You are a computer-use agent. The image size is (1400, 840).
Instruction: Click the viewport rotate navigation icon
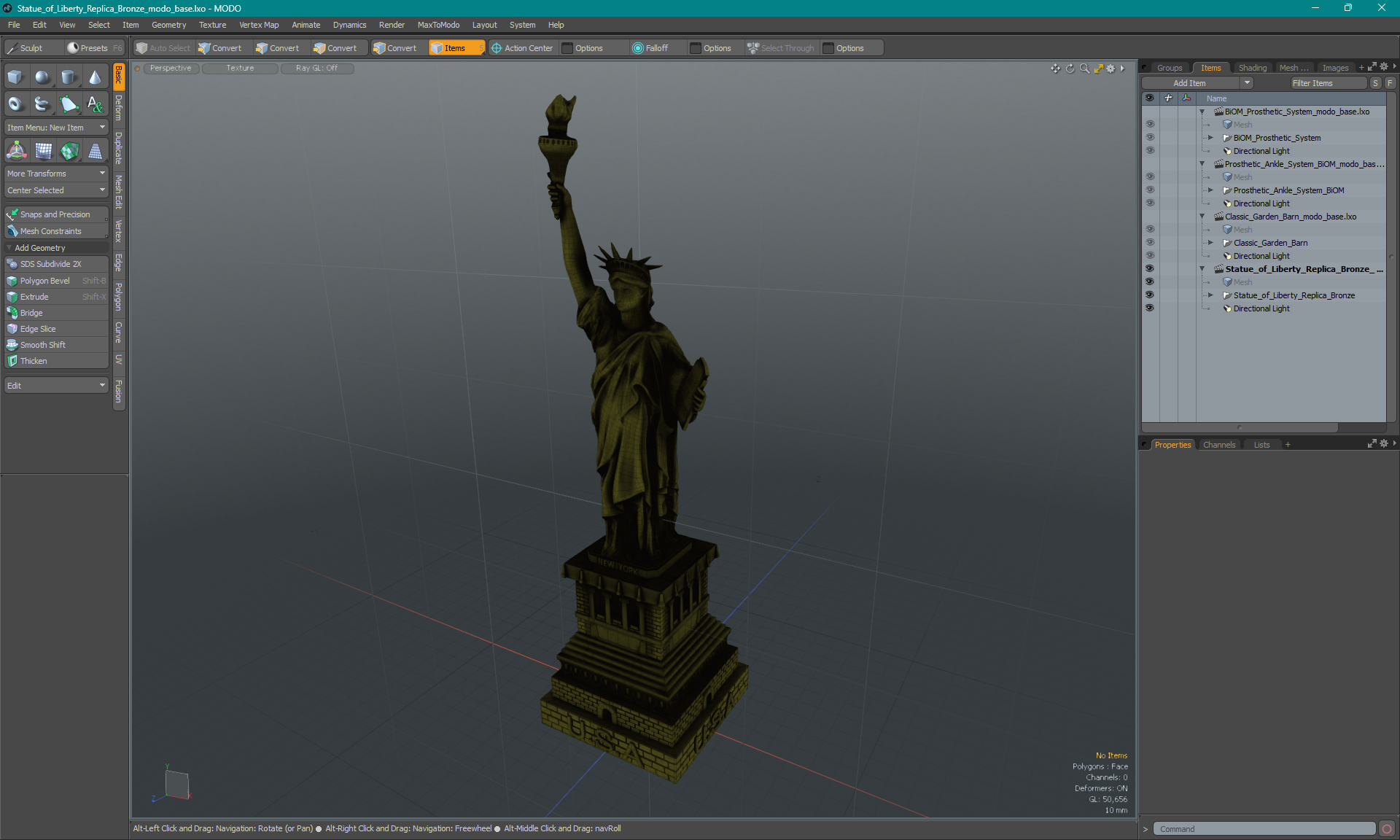pos(1070,69)
